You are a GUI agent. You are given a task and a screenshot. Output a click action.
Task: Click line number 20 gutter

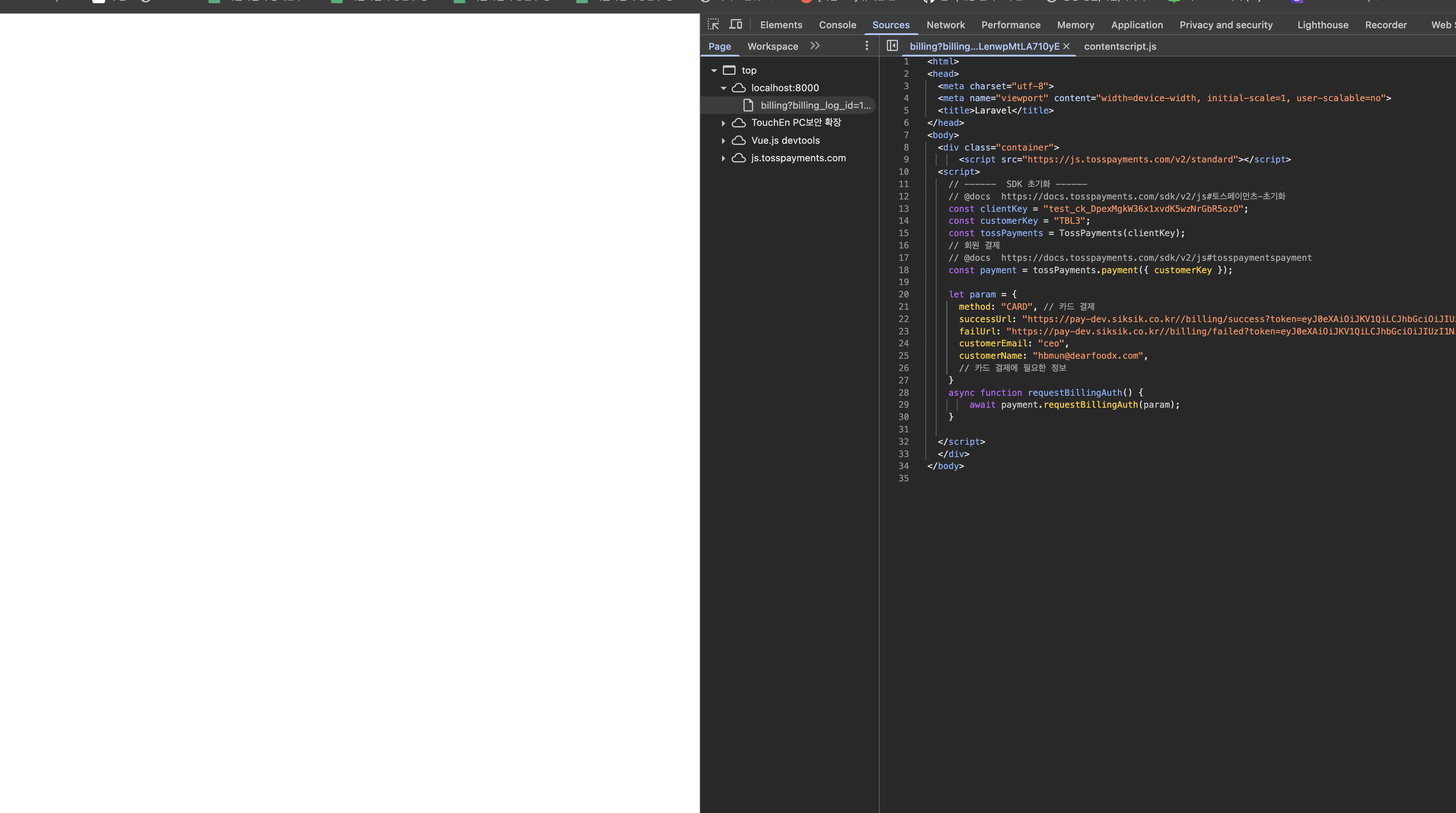point(903,295)
